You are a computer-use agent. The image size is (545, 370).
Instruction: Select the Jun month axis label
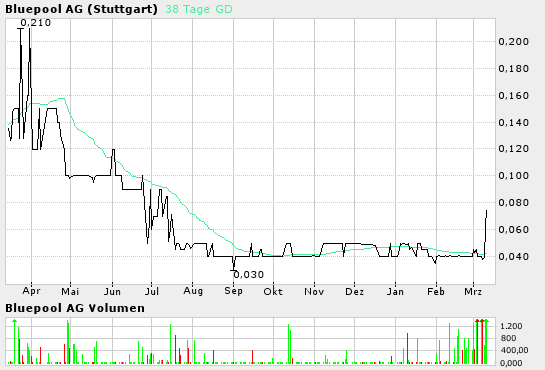pyautogui.click(x=112, y=291)
